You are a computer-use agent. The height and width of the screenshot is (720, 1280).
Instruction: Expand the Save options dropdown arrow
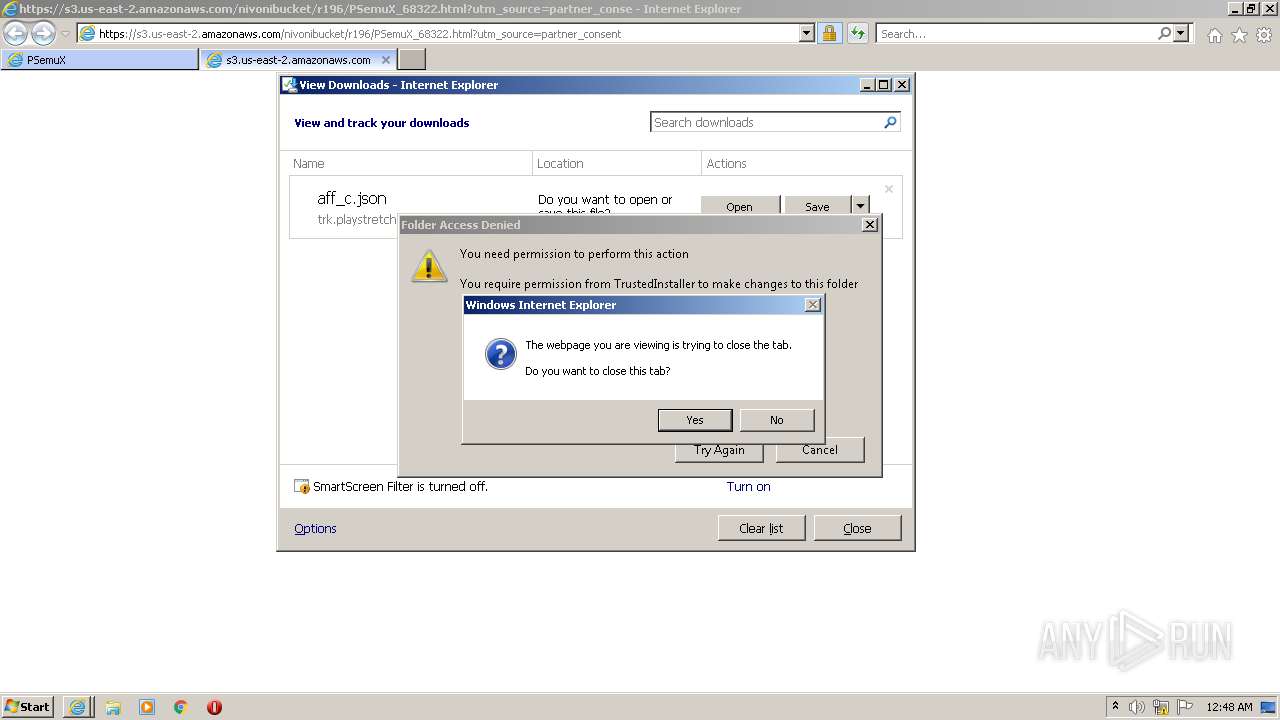point(860,206)
